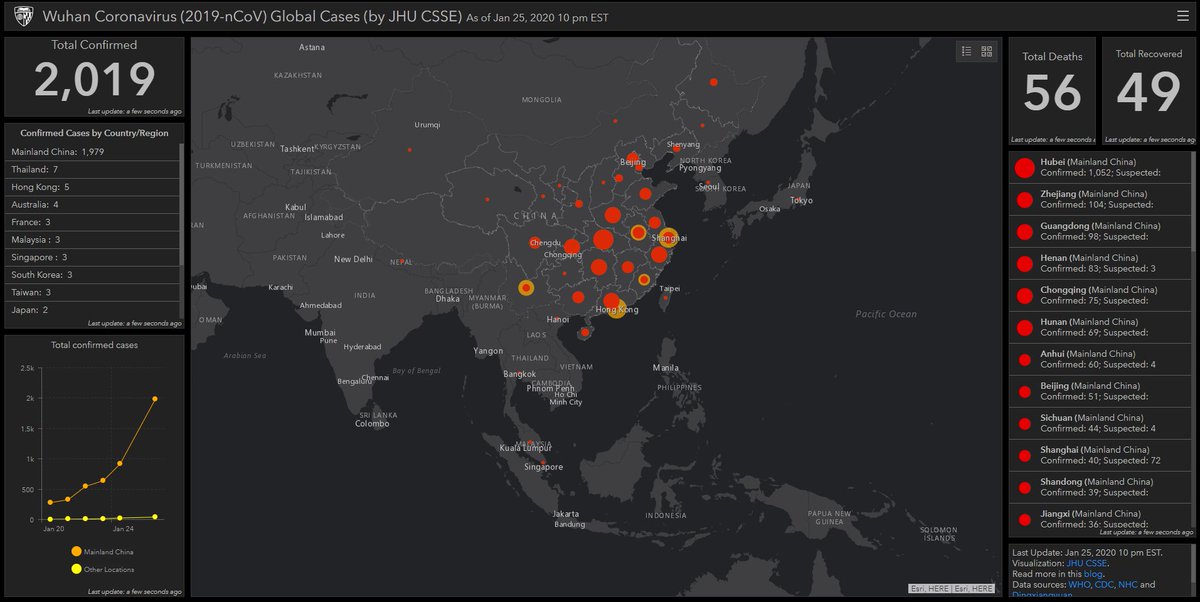Open the NHC data source link
1200x602 pixels.
click(x=1127, y=585)
